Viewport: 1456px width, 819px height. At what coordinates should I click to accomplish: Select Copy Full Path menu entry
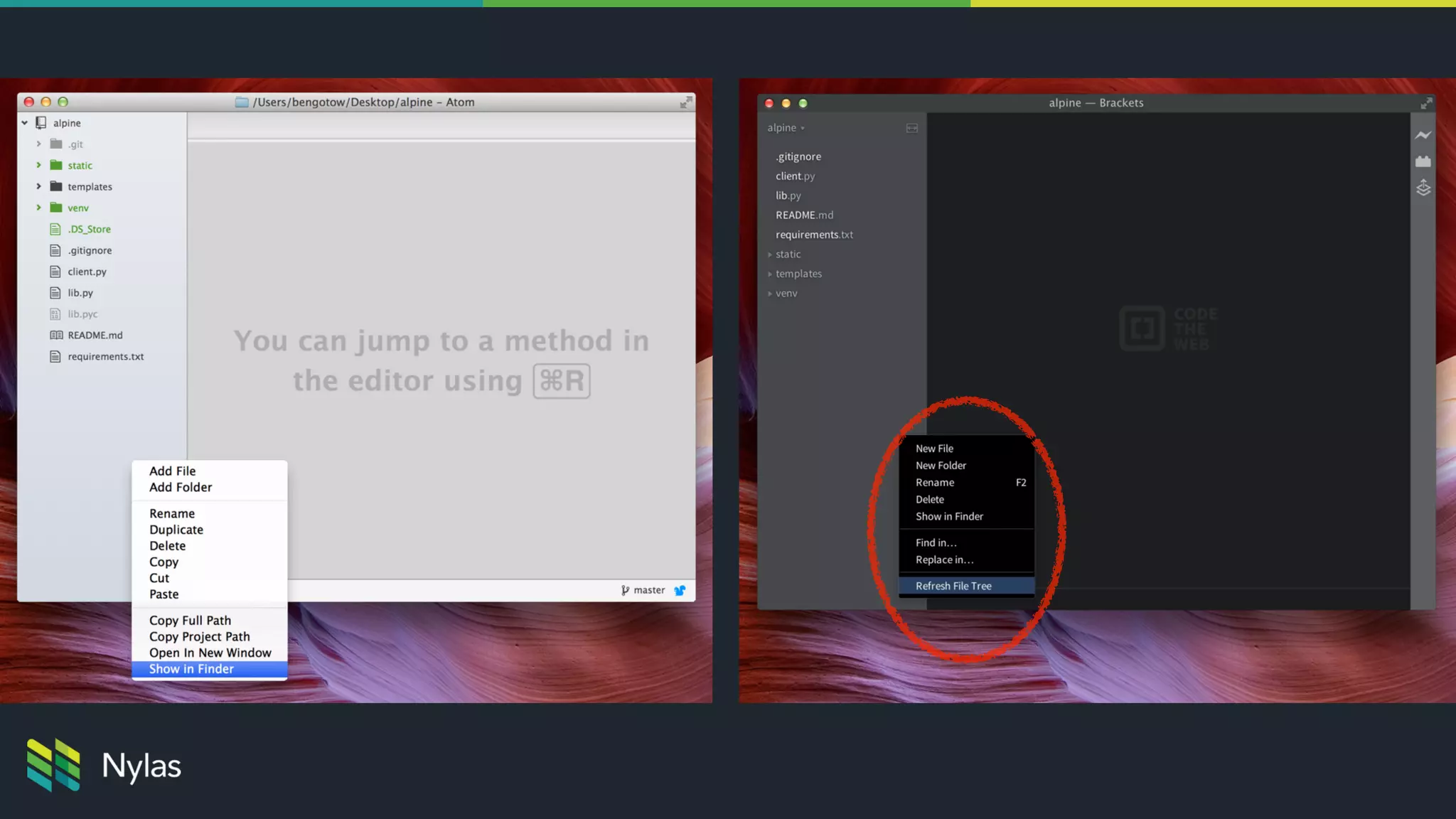[x=190, y=621]
